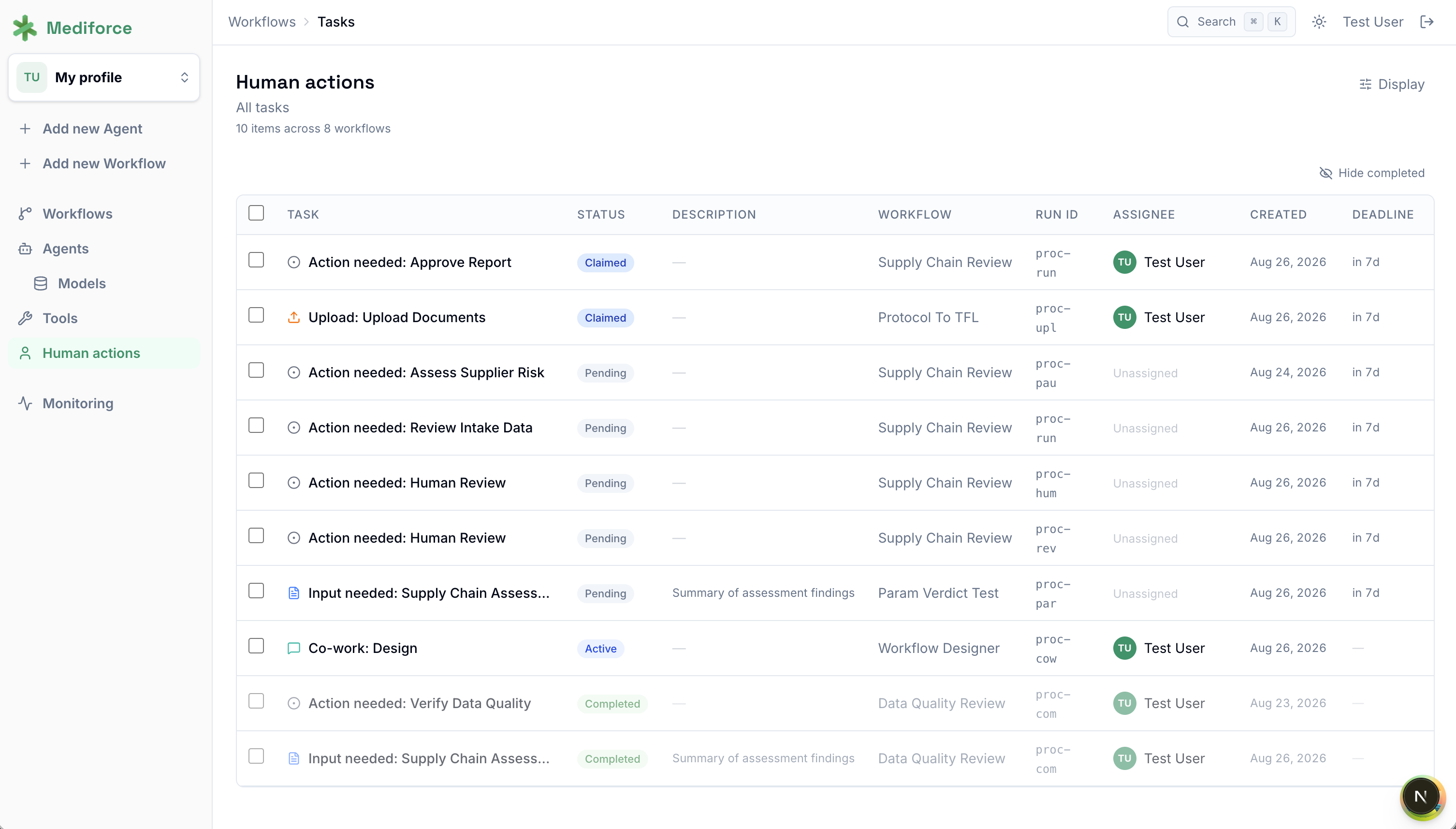Viewport: 1456px width, 829px height.
Task: Check the Co-work: Design task checkbox
Action: tap(256, 646)
